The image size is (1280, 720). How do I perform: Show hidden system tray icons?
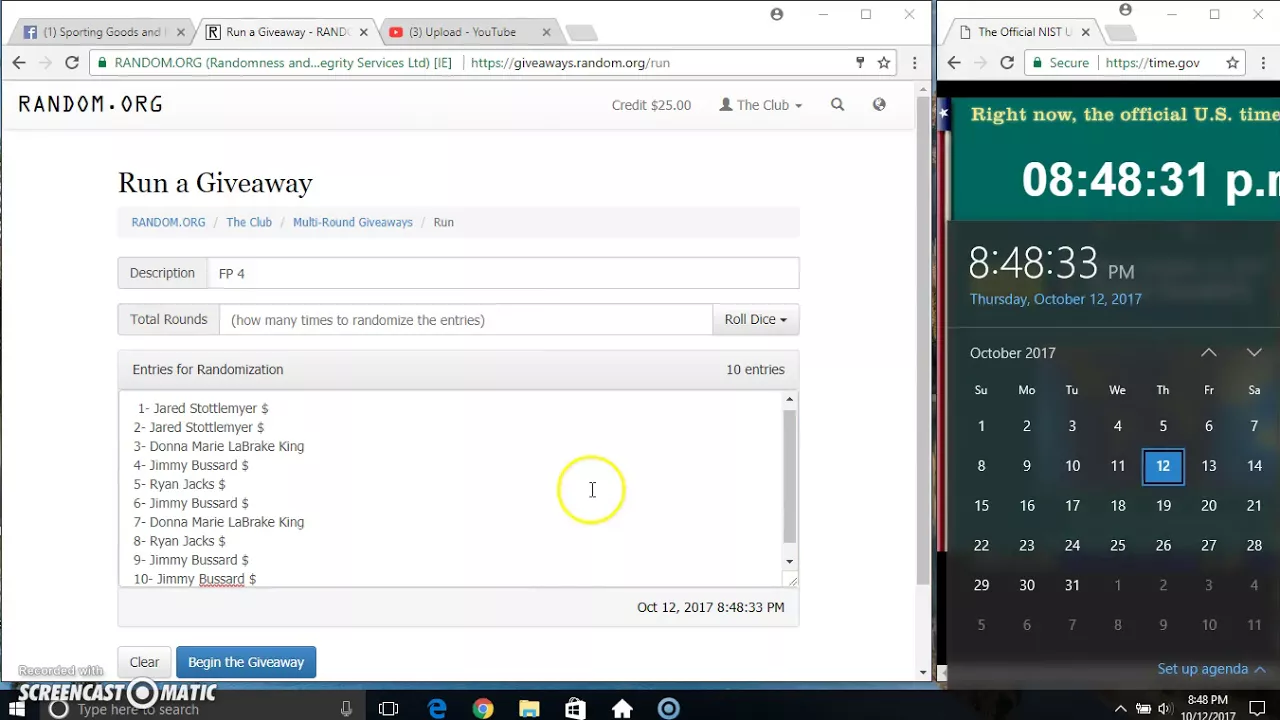pyautogui.click(x=1121, y=709)
